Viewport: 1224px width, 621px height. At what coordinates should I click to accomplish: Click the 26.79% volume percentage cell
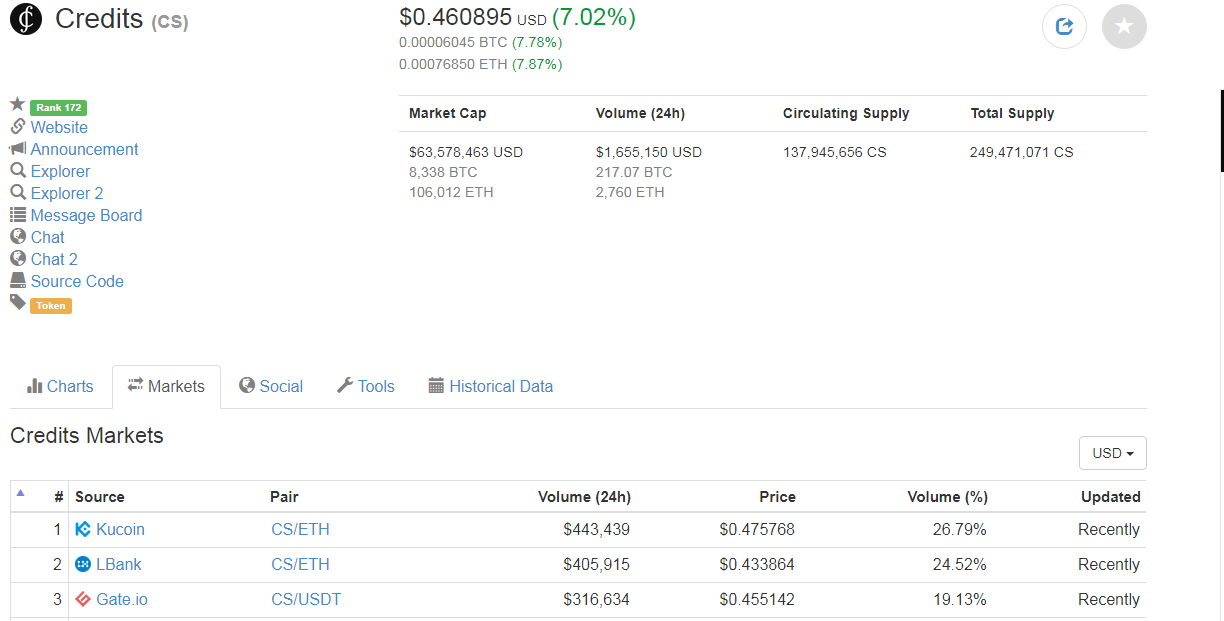(x=959, y=529)
